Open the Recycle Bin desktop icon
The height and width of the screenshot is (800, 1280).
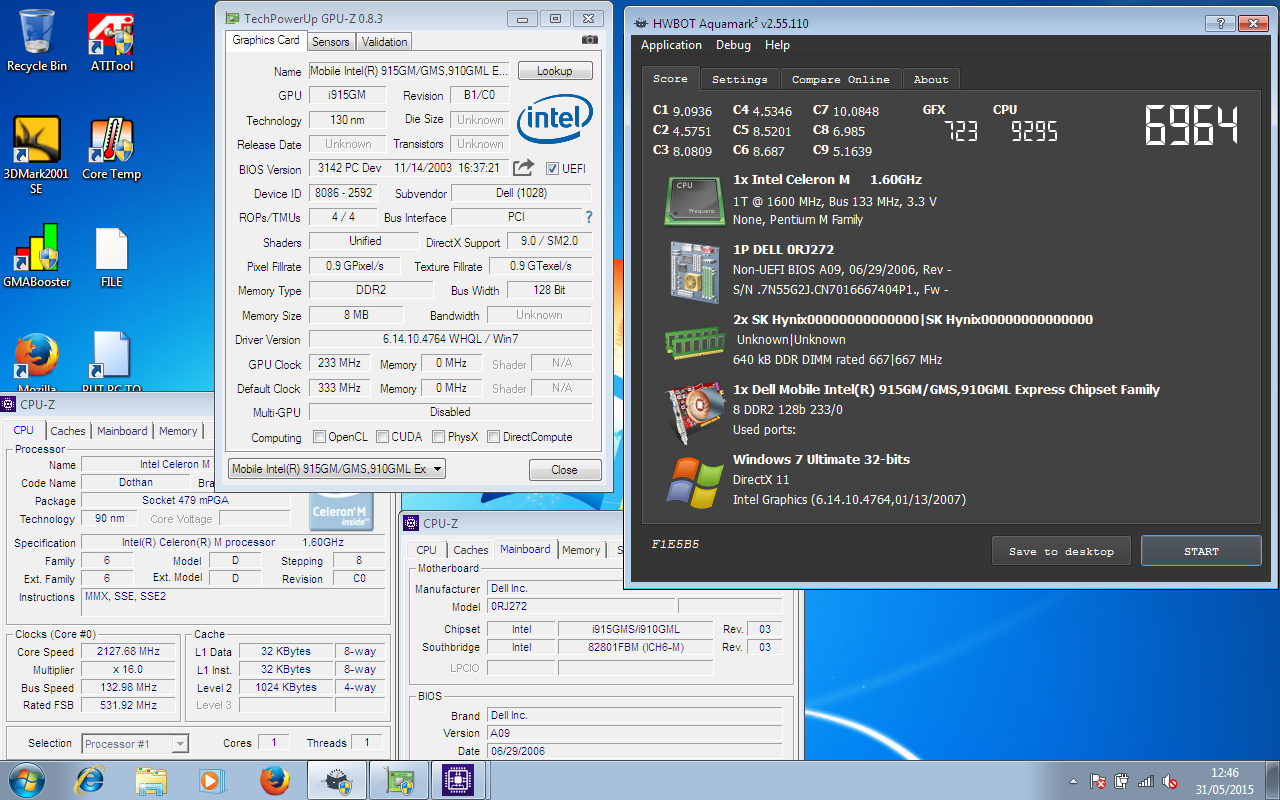pos(37,41)
